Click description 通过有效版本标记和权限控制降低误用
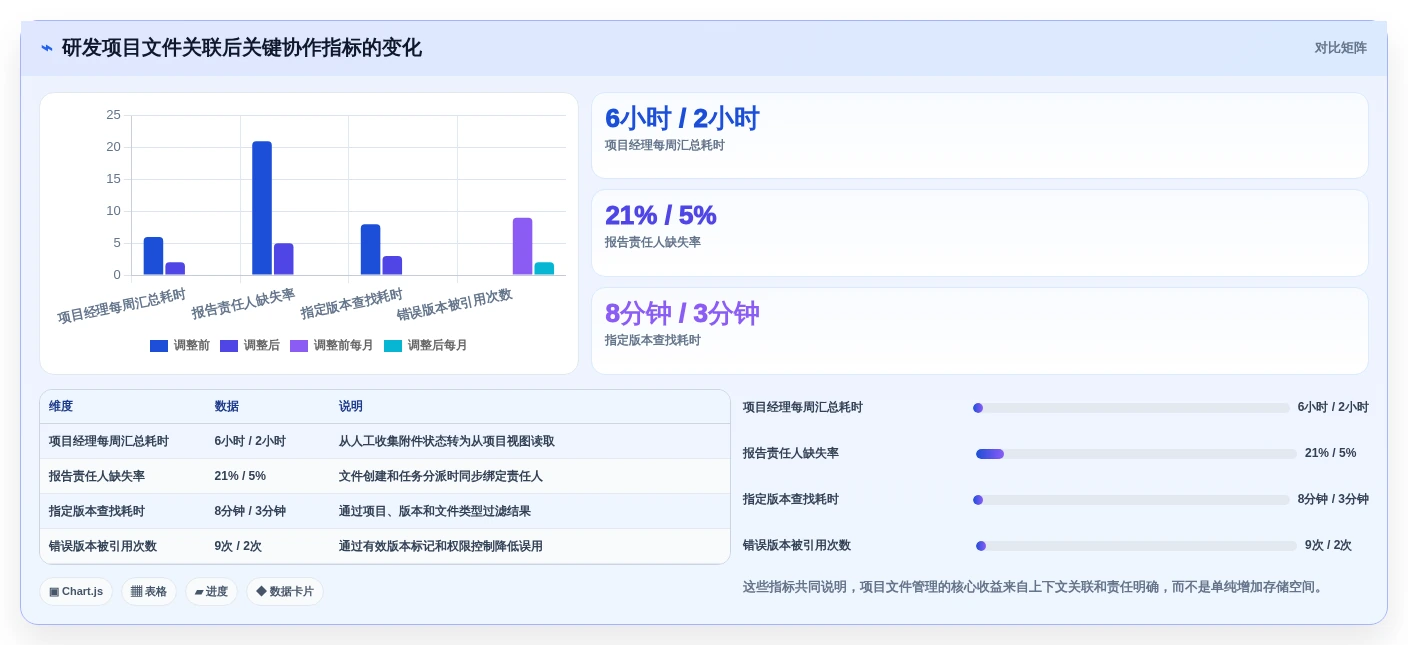 pyautogui.click(x=440, y=546)
